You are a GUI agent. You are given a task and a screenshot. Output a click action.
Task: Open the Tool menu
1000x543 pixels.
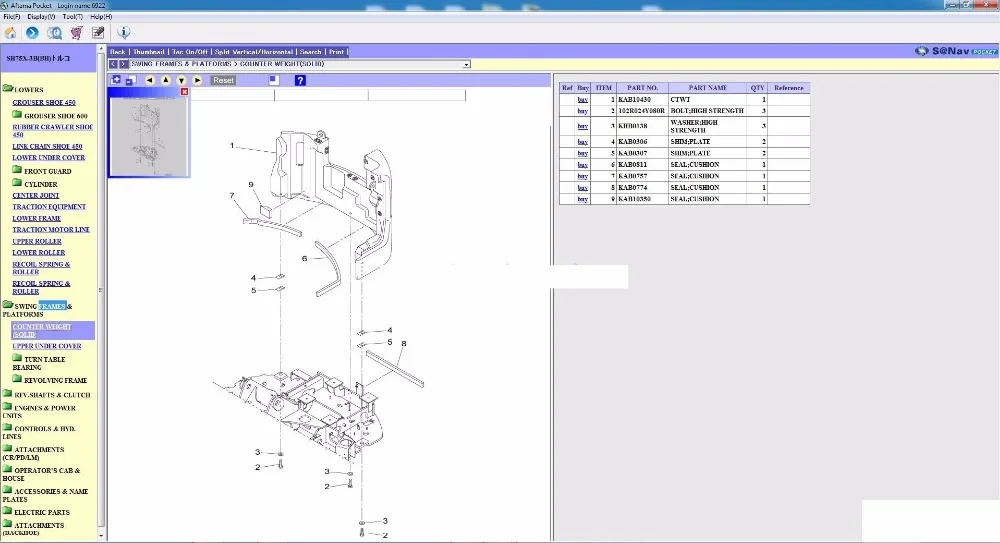[x=73, y=17]
